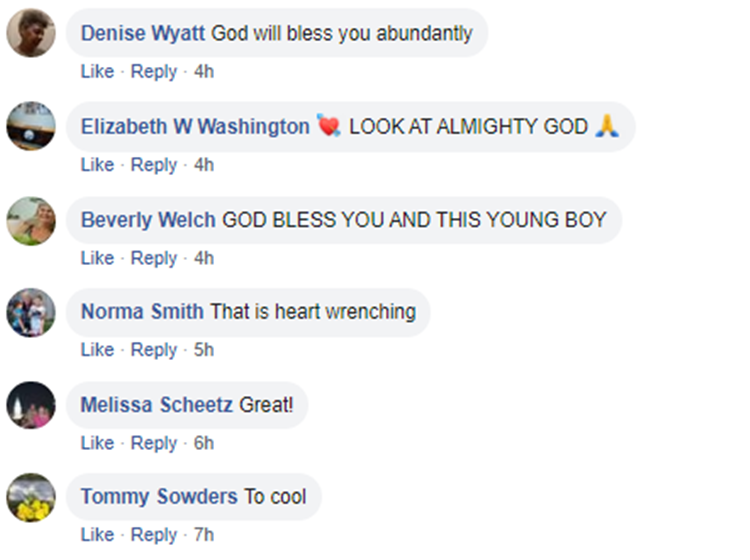Image resolution: width=750 pixels, height=560 pixels.
Task: Go to Beverly Welch's profile link
Action: (x=148, y=220)
